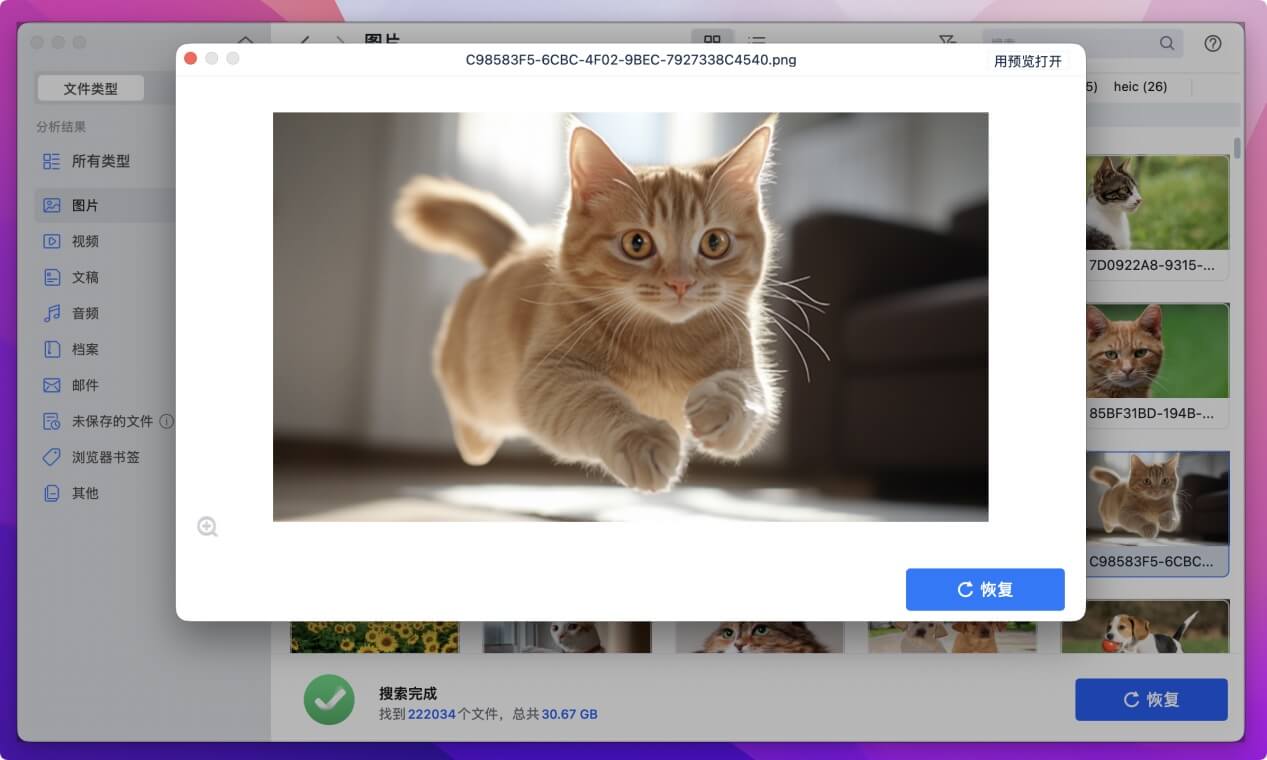Activate the 文件类型 tab

pyautogui.click(x=91, y=88)
